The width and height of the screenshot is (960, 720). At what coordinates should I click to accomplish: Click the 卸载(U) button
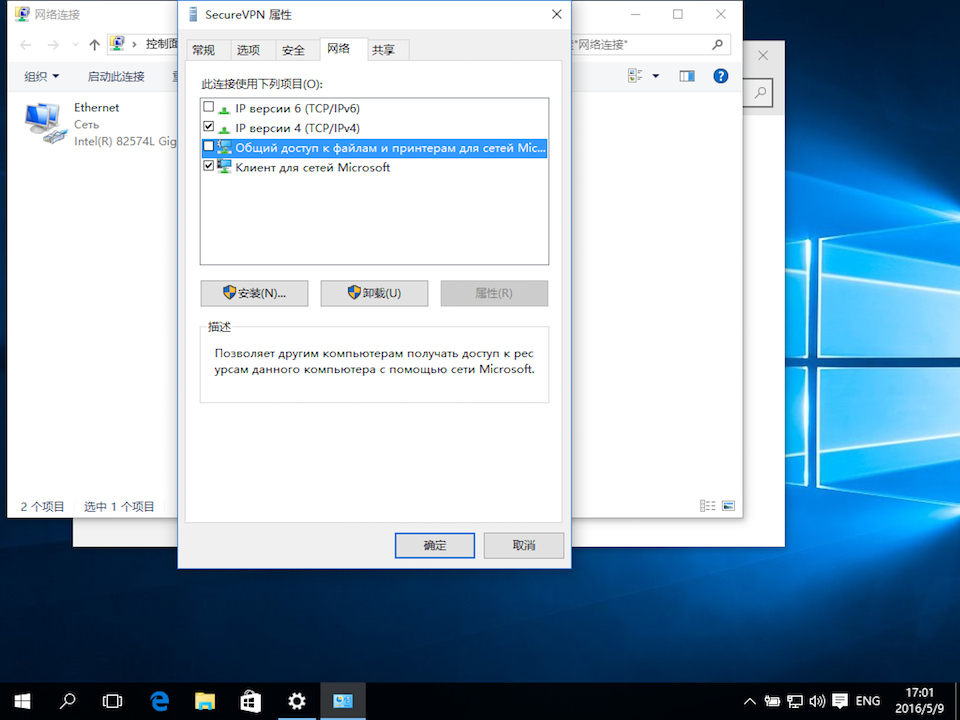point(374,293)
